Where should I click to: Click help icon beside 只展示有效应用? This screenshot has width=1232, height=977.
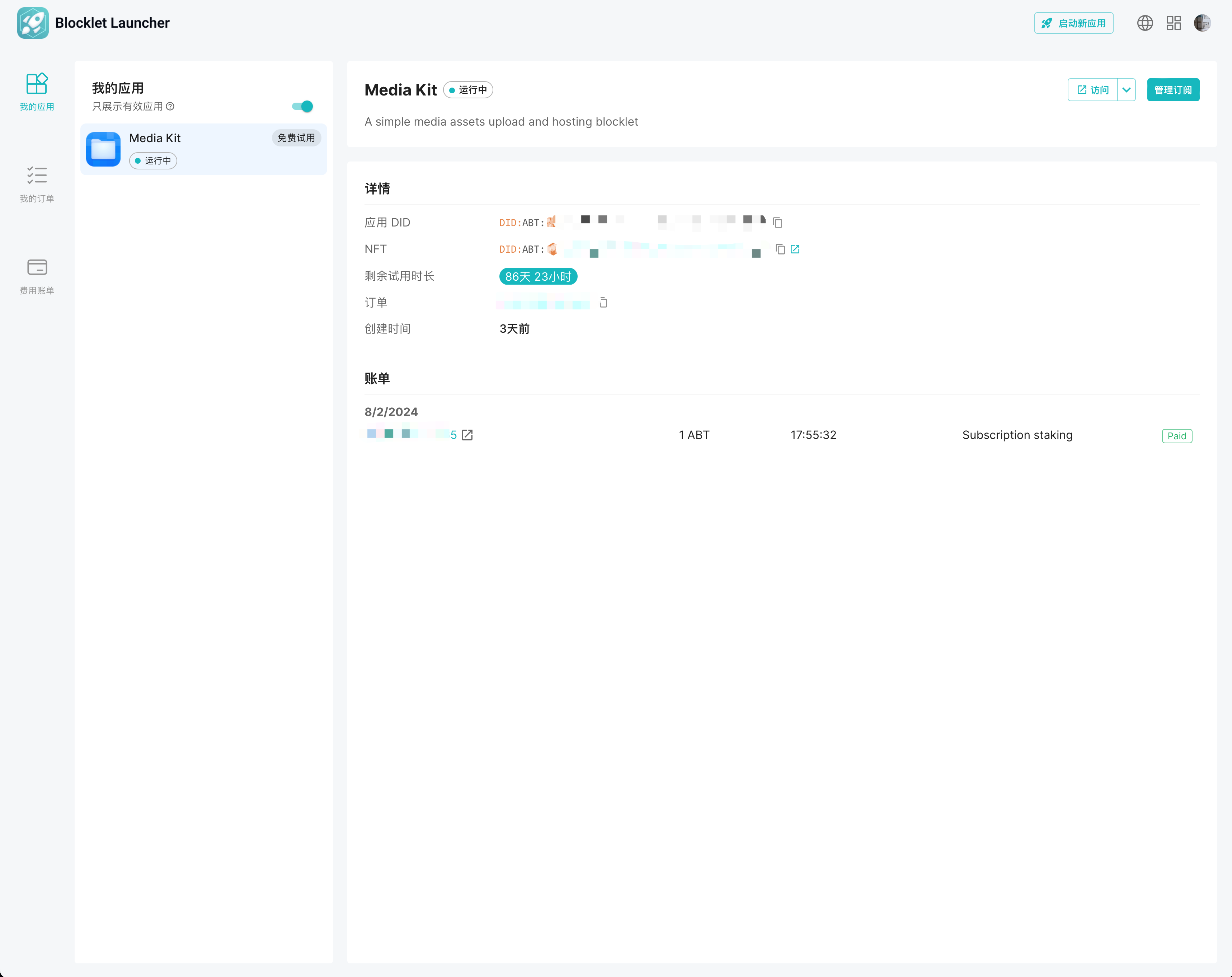click(170, 106)
